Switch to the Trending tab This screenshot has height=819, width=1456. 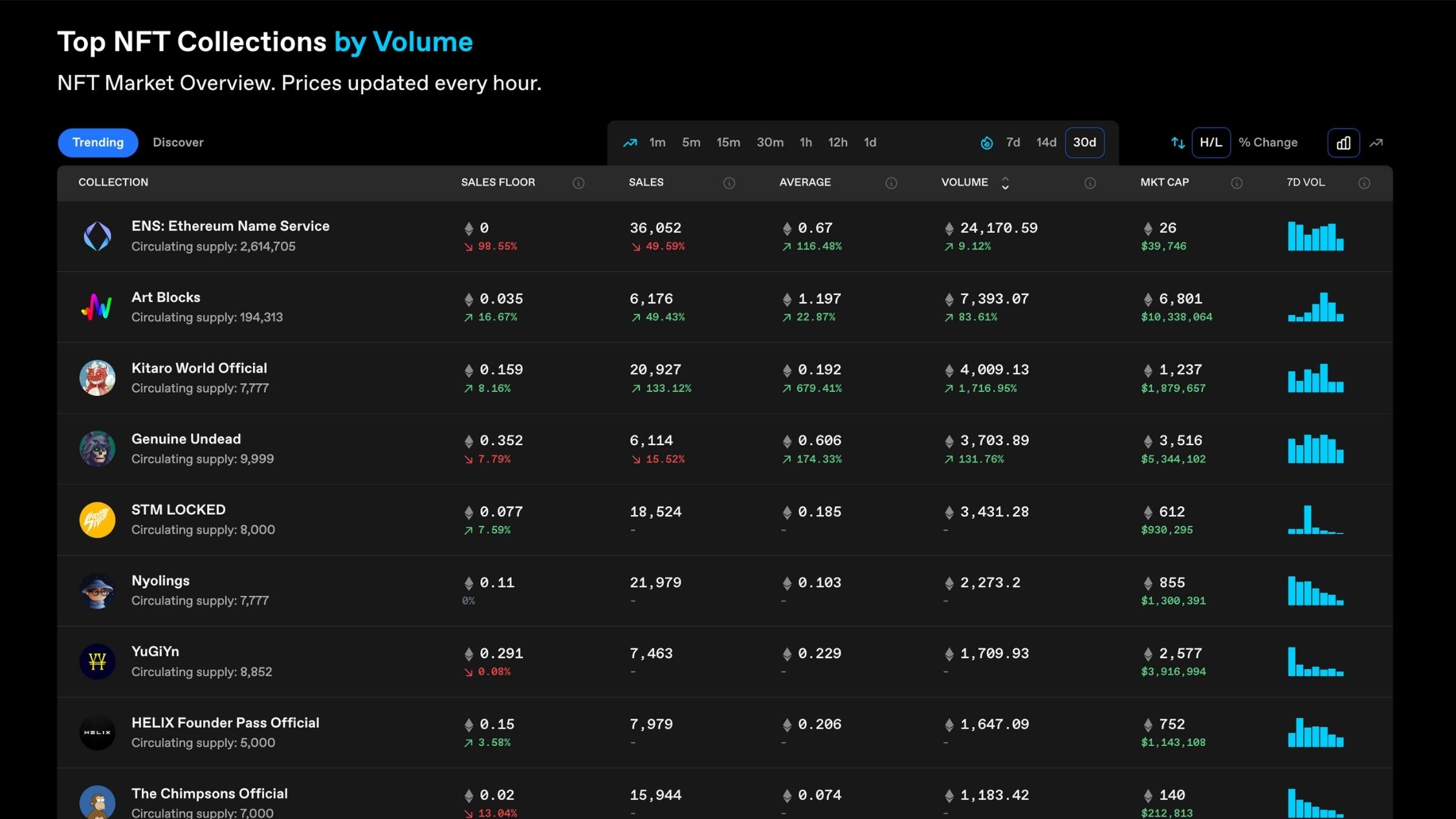point(98,142)
